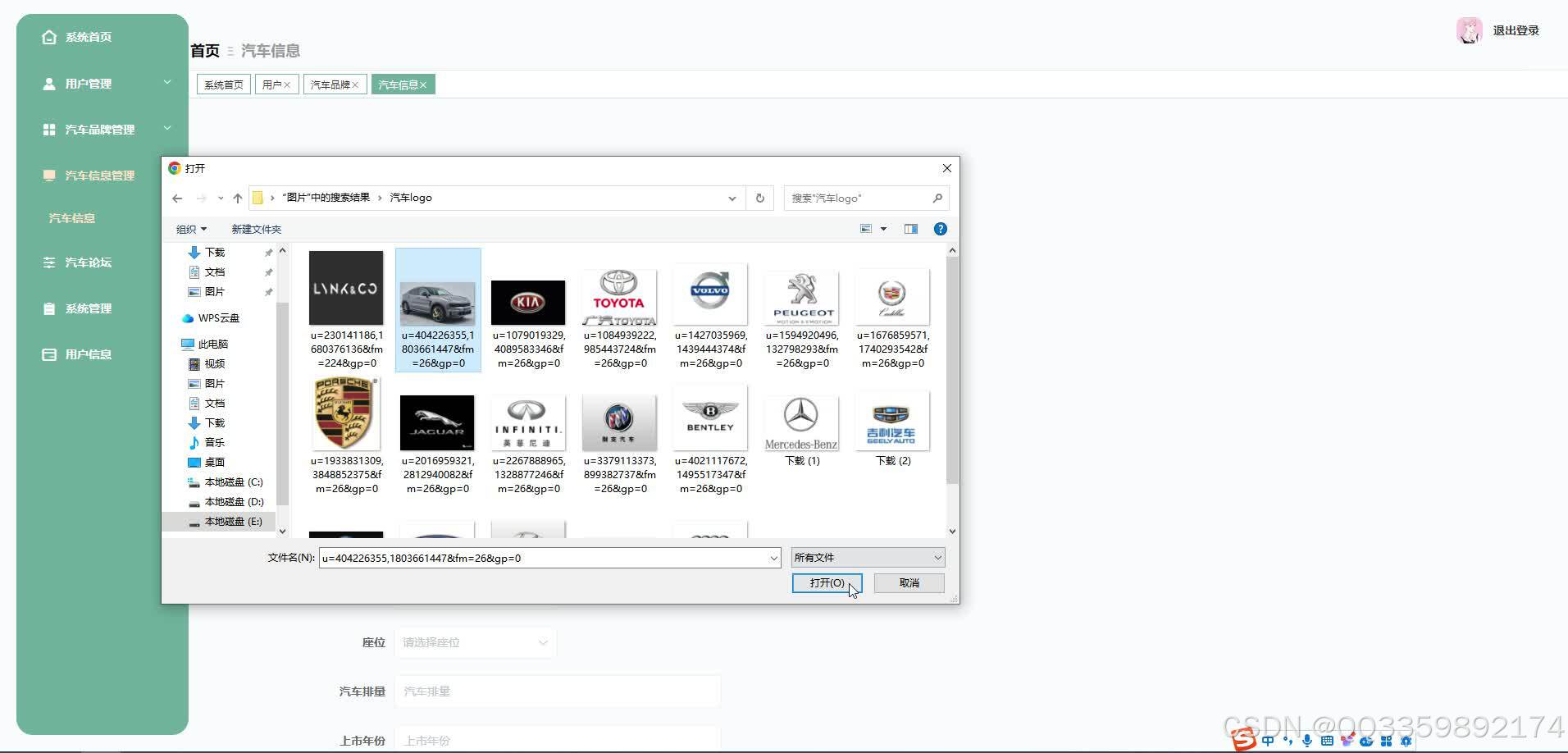
Task: Click the blue help question-mark icon
Action: (941, 229)
